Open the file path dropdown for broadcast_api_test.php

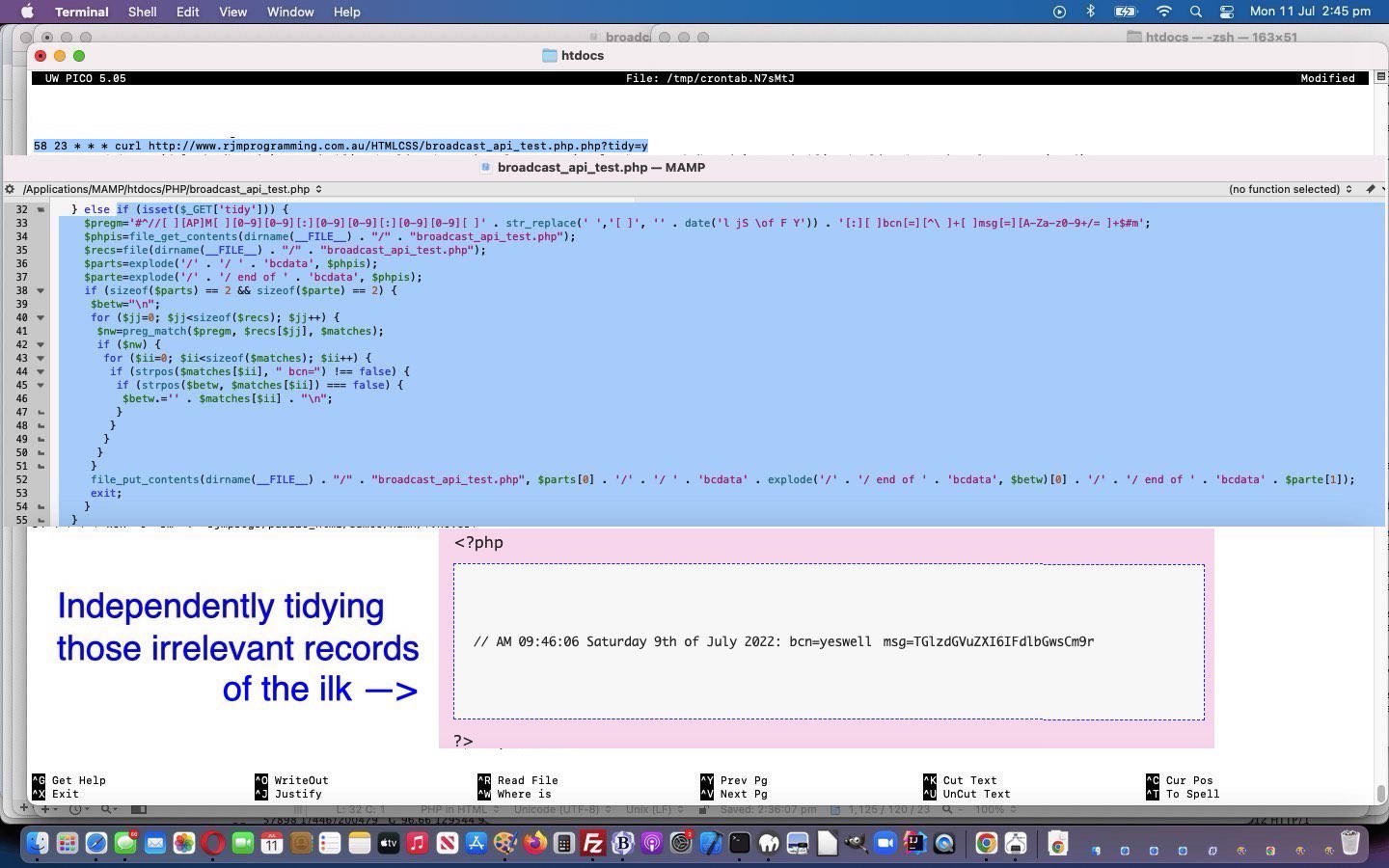point(172,189)
